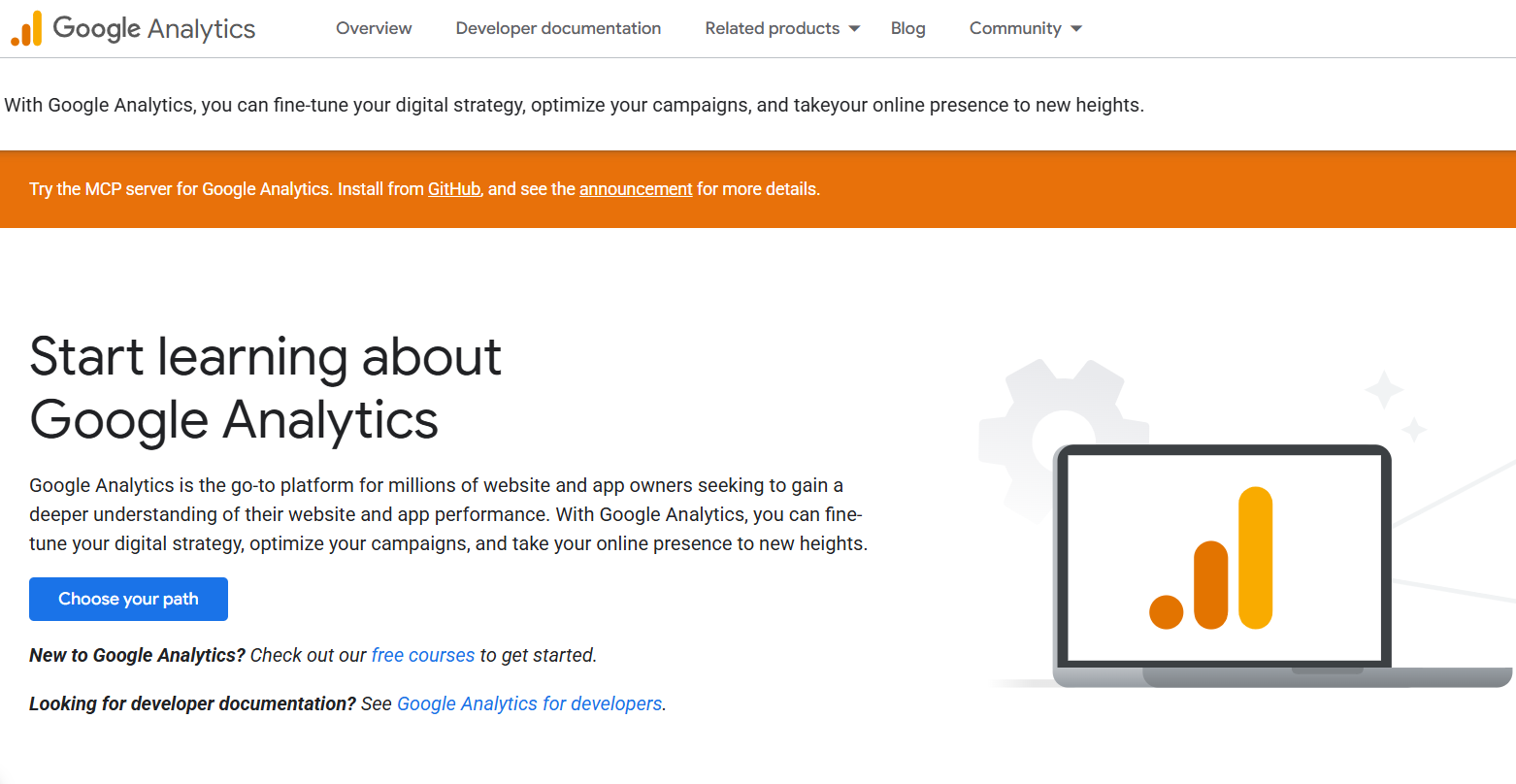Open the Overview nav item

point(374,29)
